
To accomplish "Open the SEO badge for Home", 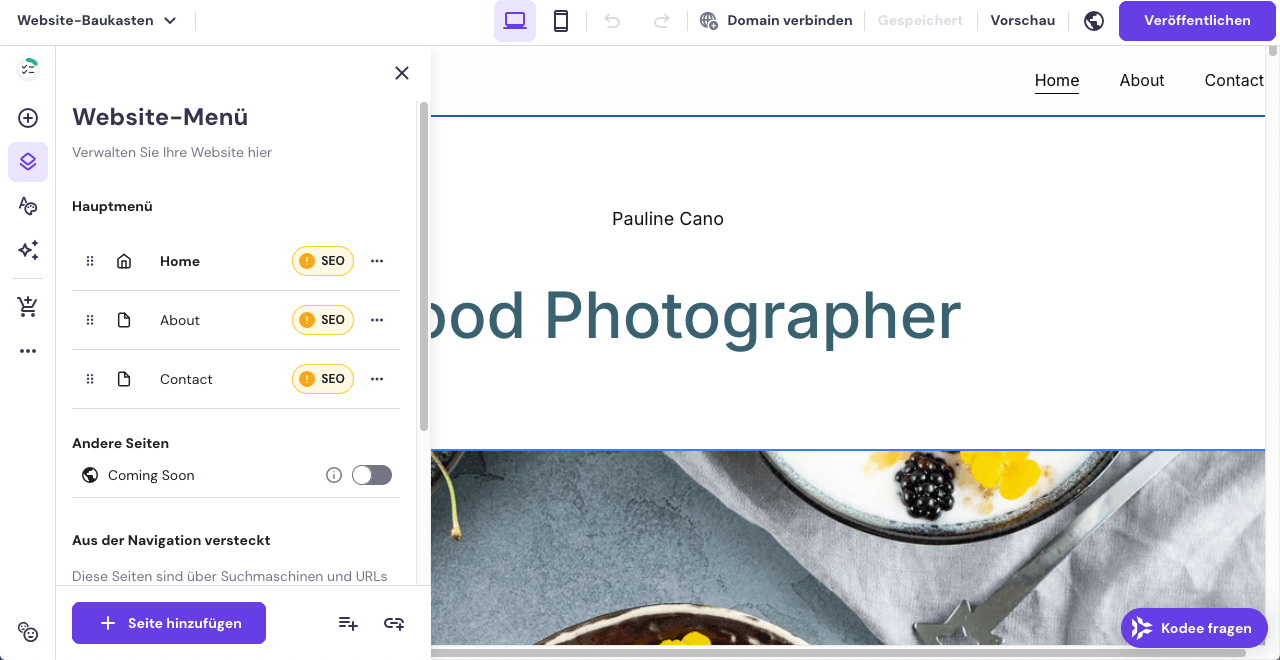I will pyautogui.click(x=323, y=261).
